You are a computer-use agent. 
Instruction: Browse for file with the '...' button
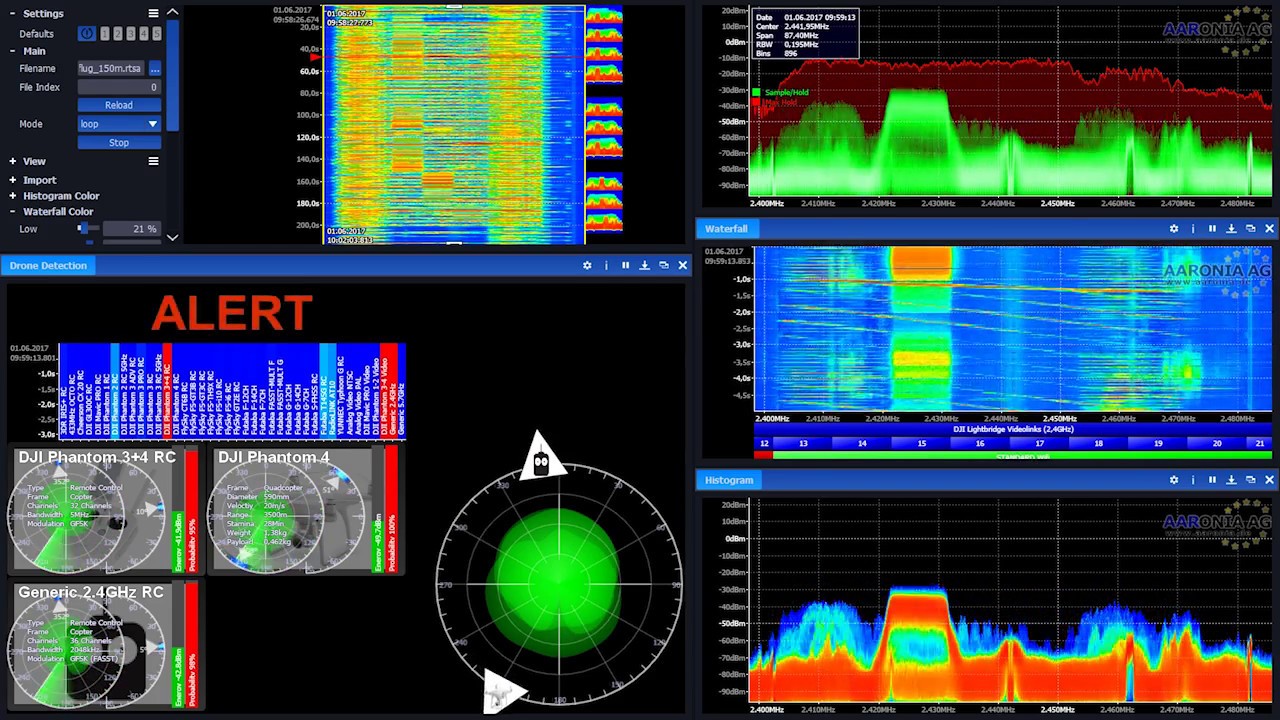pos(155,69)
